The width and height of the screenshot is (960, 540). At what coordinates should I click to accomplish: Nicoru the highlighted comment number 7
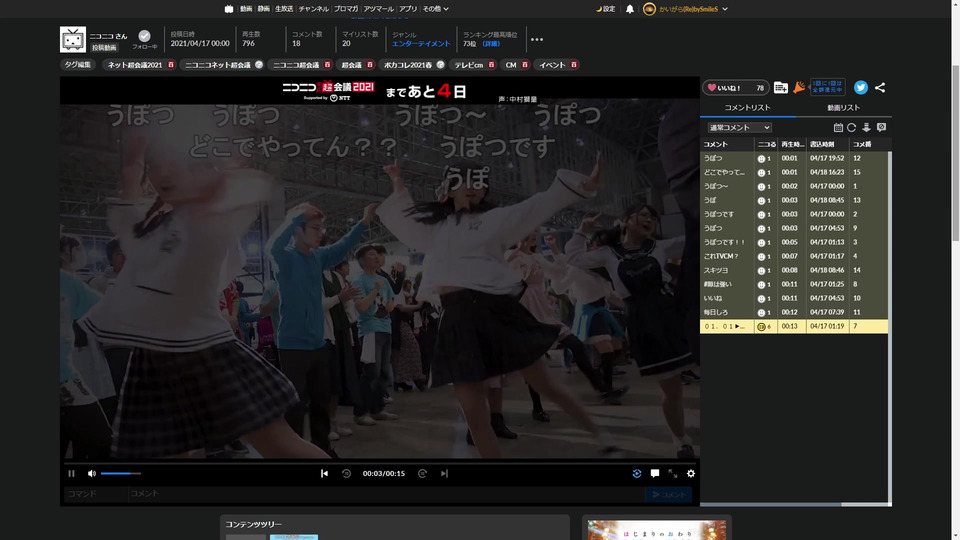(762, 327)
